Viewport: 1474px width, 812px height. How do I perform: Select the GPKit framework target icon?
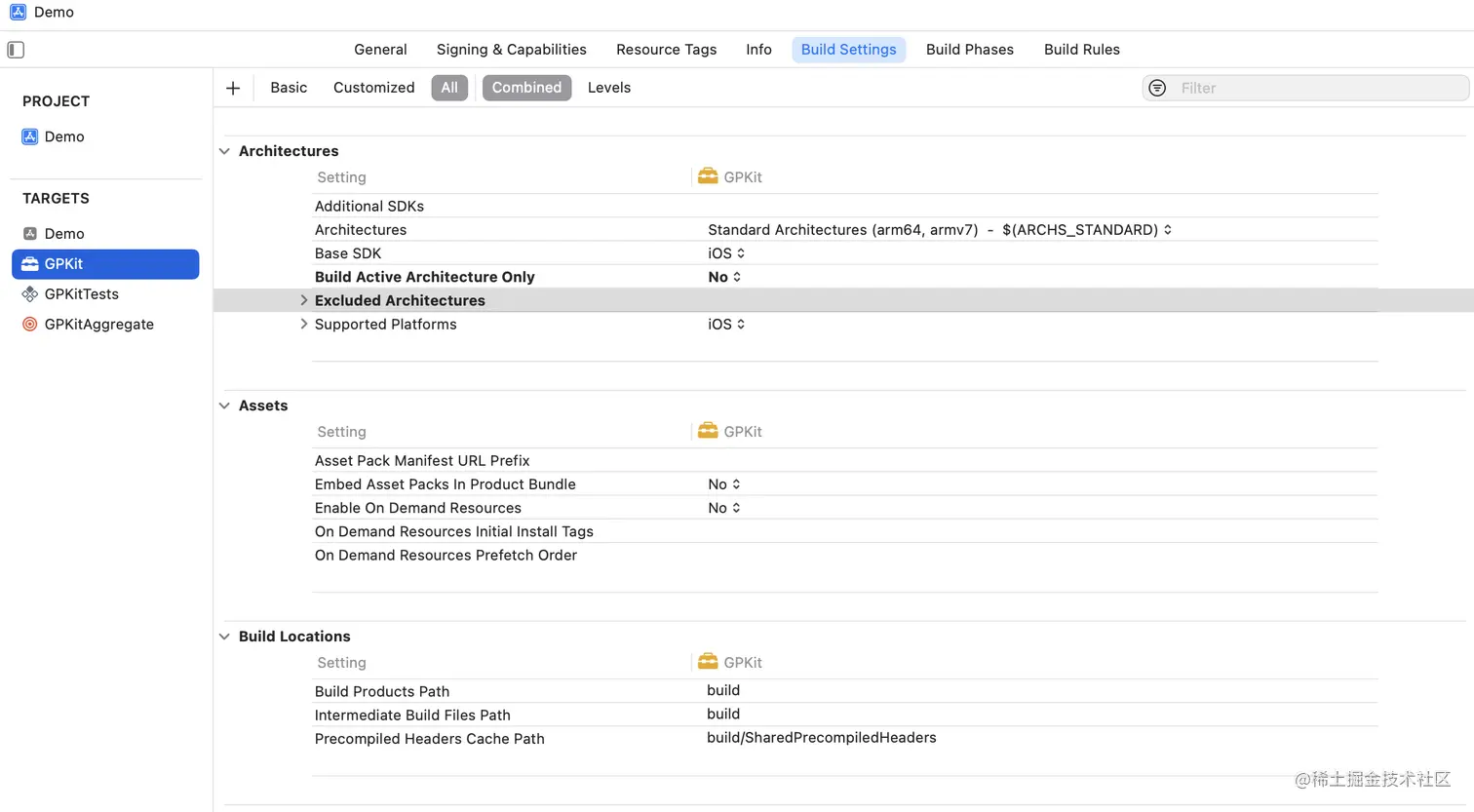pyautogui.click(x=30, y=264)
